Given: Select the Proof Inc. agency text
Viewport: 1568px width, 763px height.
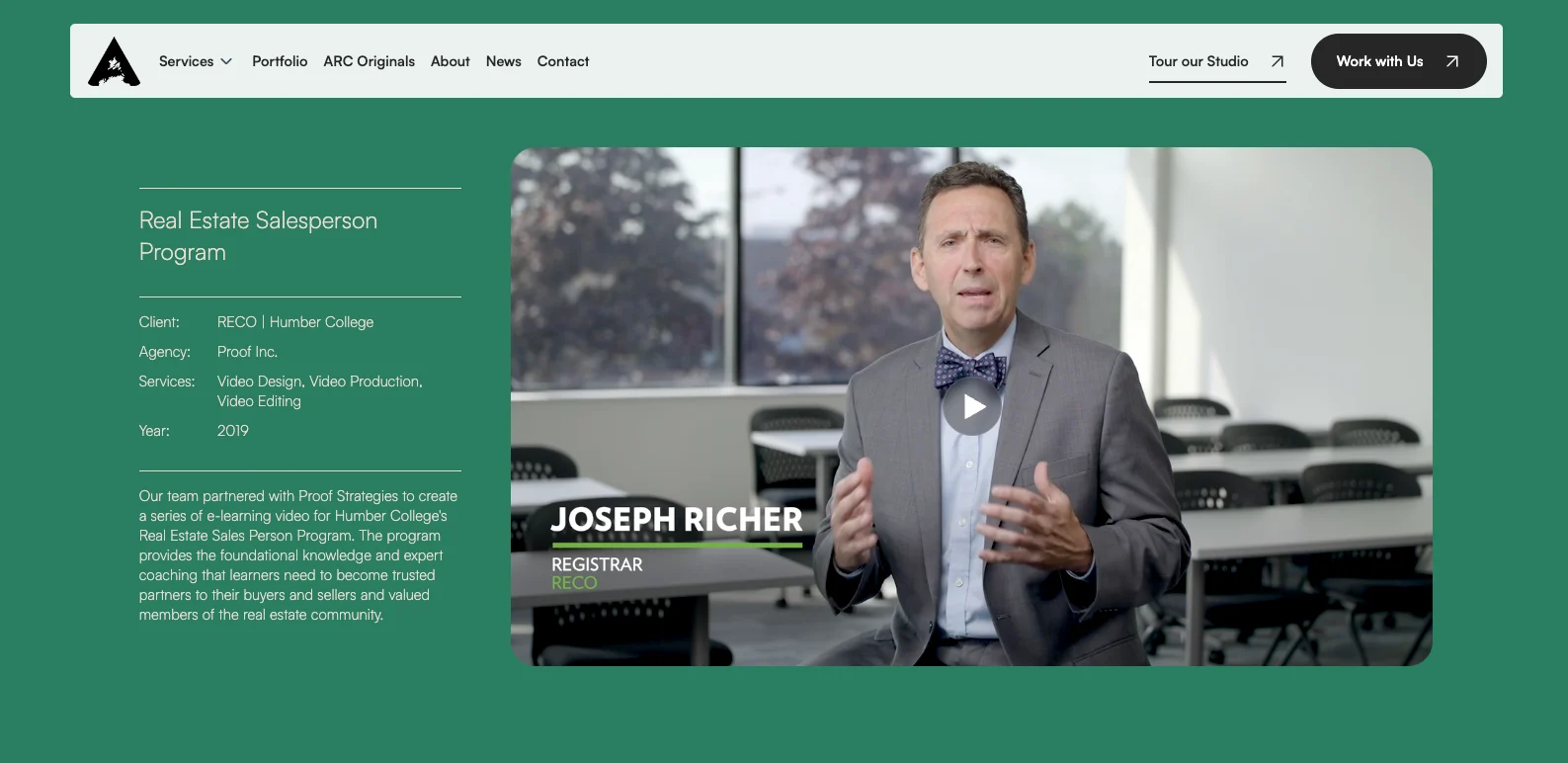Looking at the screenshot, I should click(x=247, y=352).
